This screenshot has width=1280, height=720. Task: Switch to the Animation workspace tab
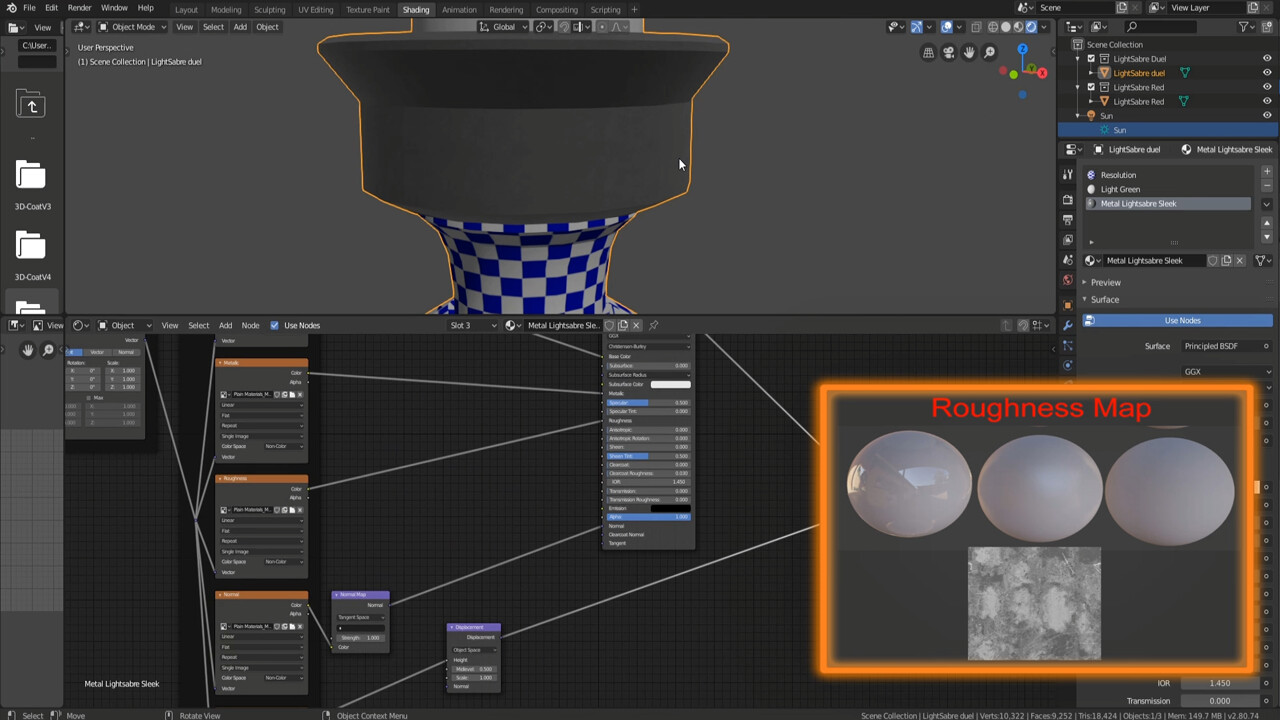pyautogui.click(x=459, y=9)
